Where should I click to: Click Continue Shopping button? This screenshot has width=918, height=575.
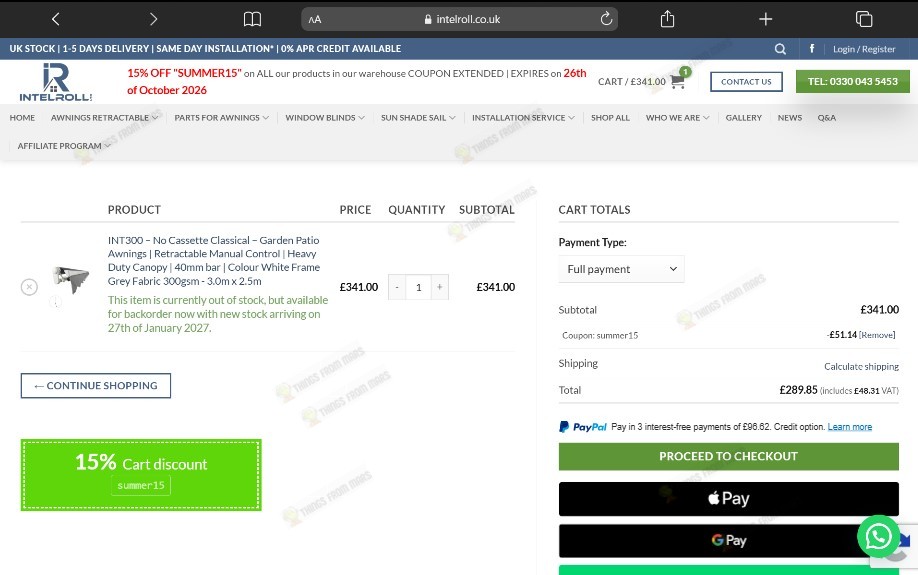tap(96, 385)
